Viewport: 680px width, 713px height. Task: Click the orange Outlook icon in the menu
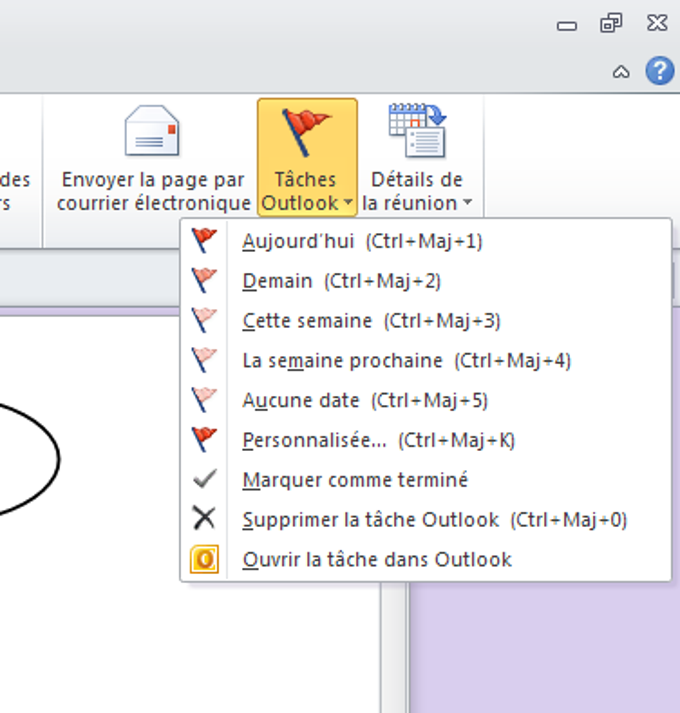coord(204,559)
